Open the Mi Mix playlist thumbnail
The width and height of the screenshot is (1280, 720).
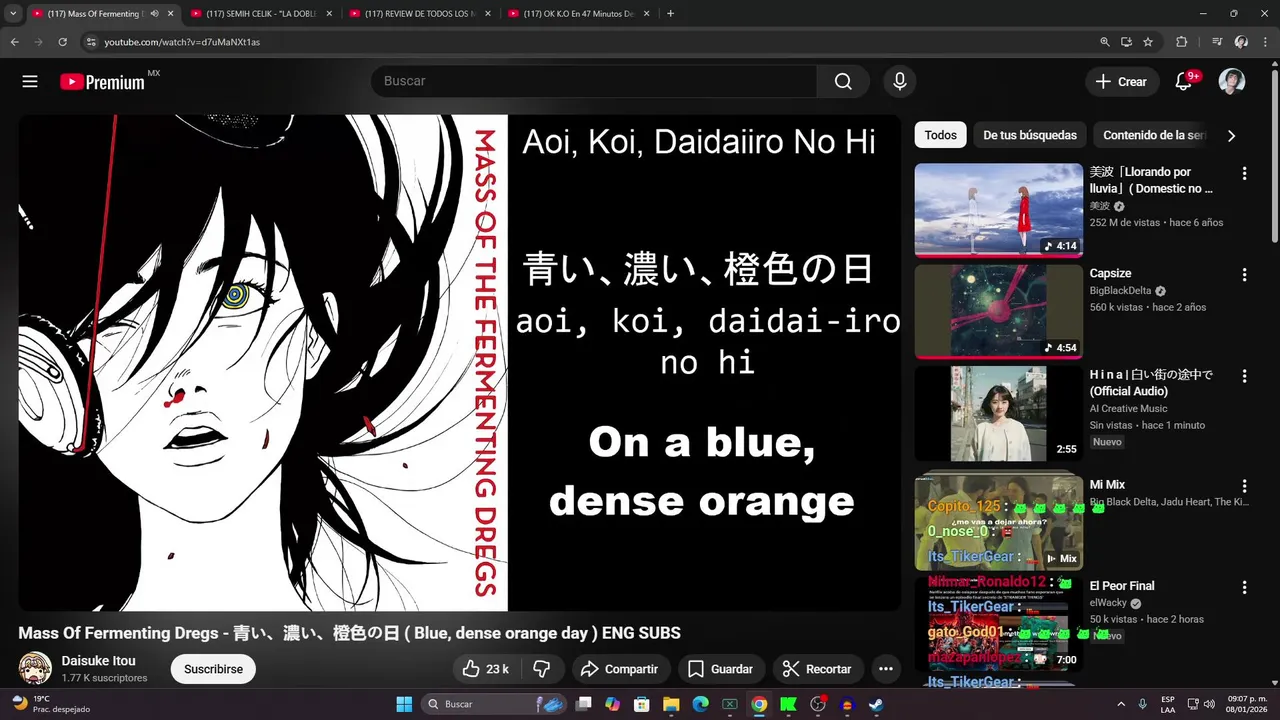(998, 520)
